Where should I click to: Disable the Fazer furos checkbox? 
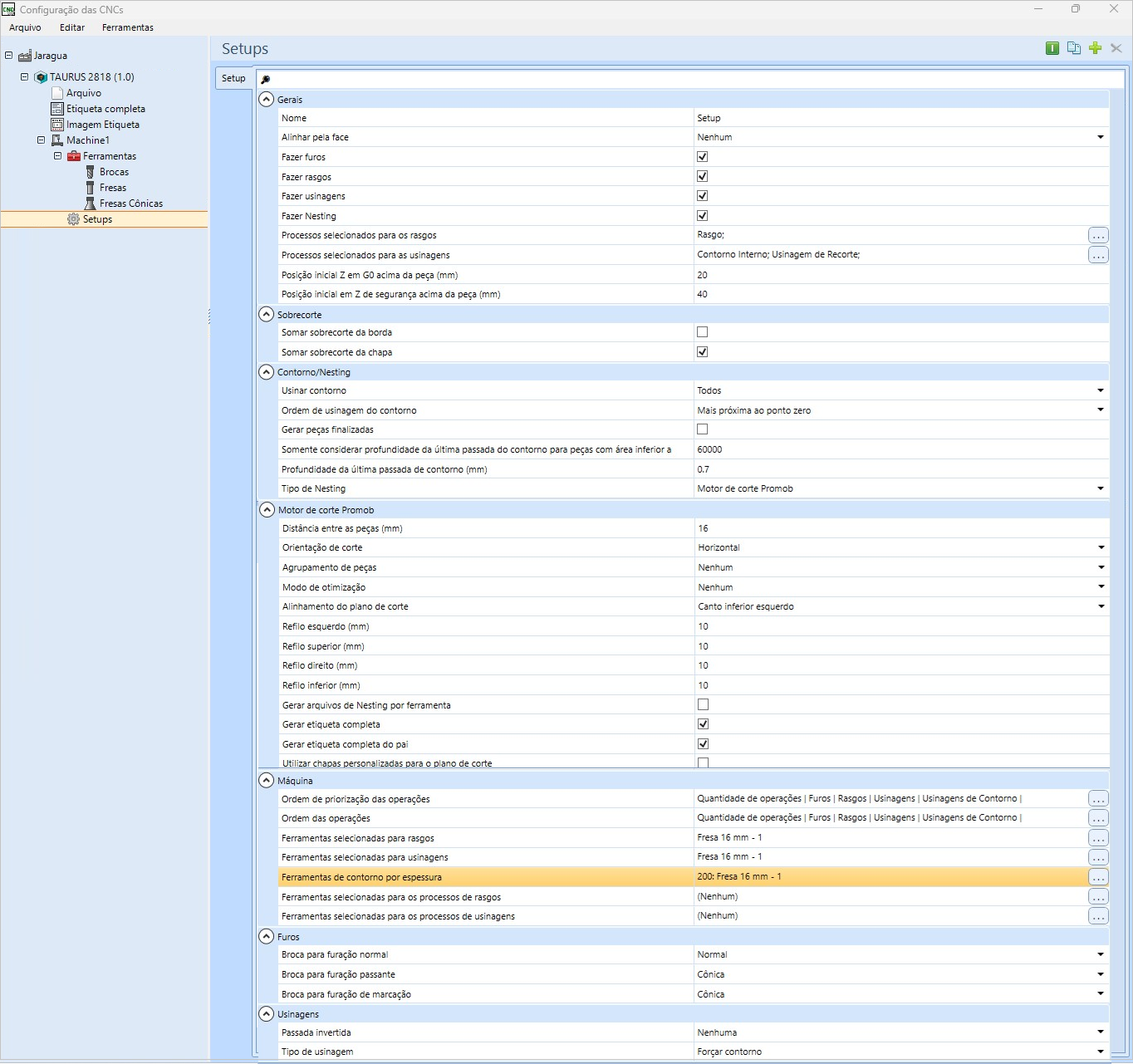[x=702, y=157]
